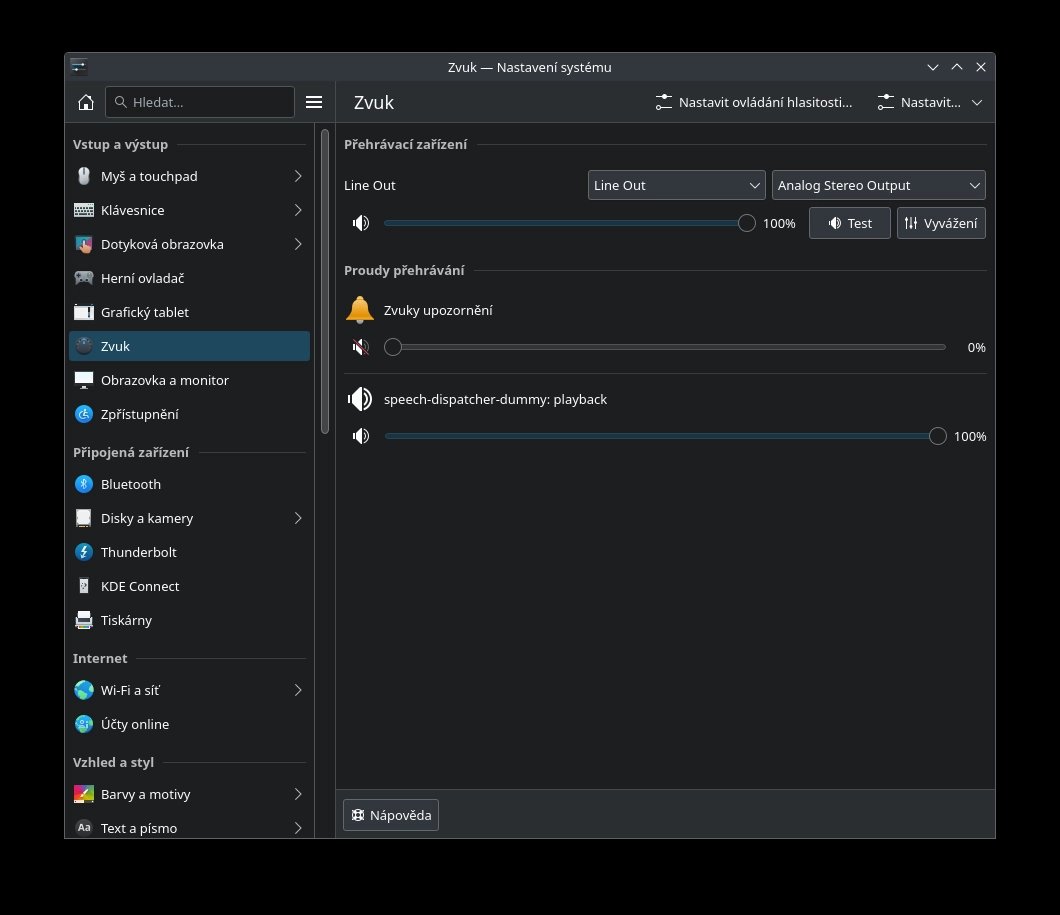Open the hamburger menu next to search

click(x=314, y=102)
